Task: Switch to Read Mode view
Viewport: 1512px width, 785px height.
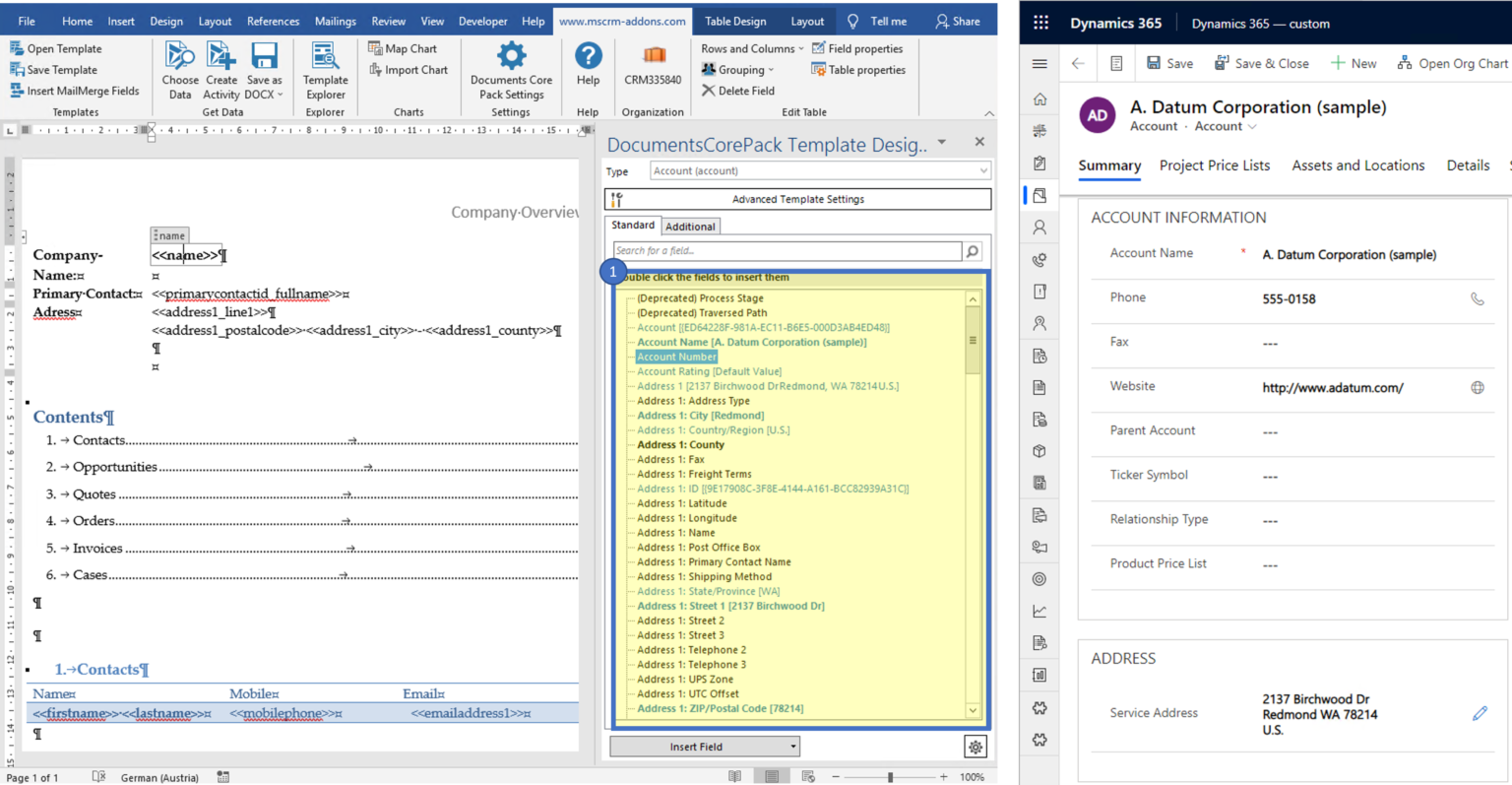Action: 733,776
